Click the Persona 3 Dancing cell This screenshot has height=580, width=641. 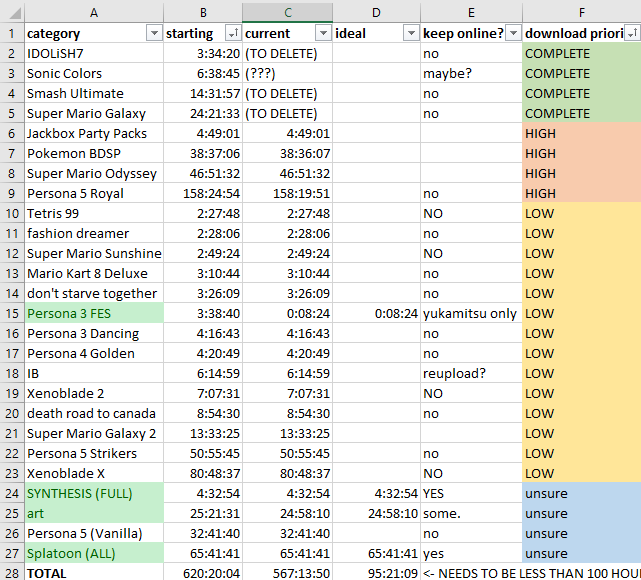coord(94,334)
